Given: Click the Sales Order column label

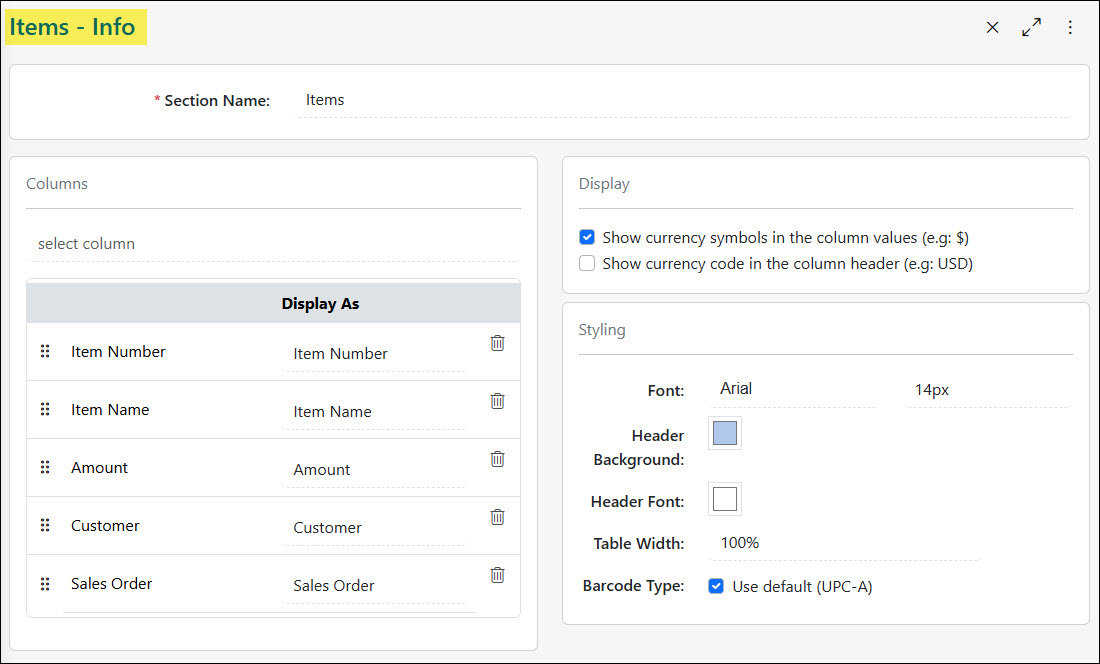Looking at the screenshot, I should coord(112,583).
